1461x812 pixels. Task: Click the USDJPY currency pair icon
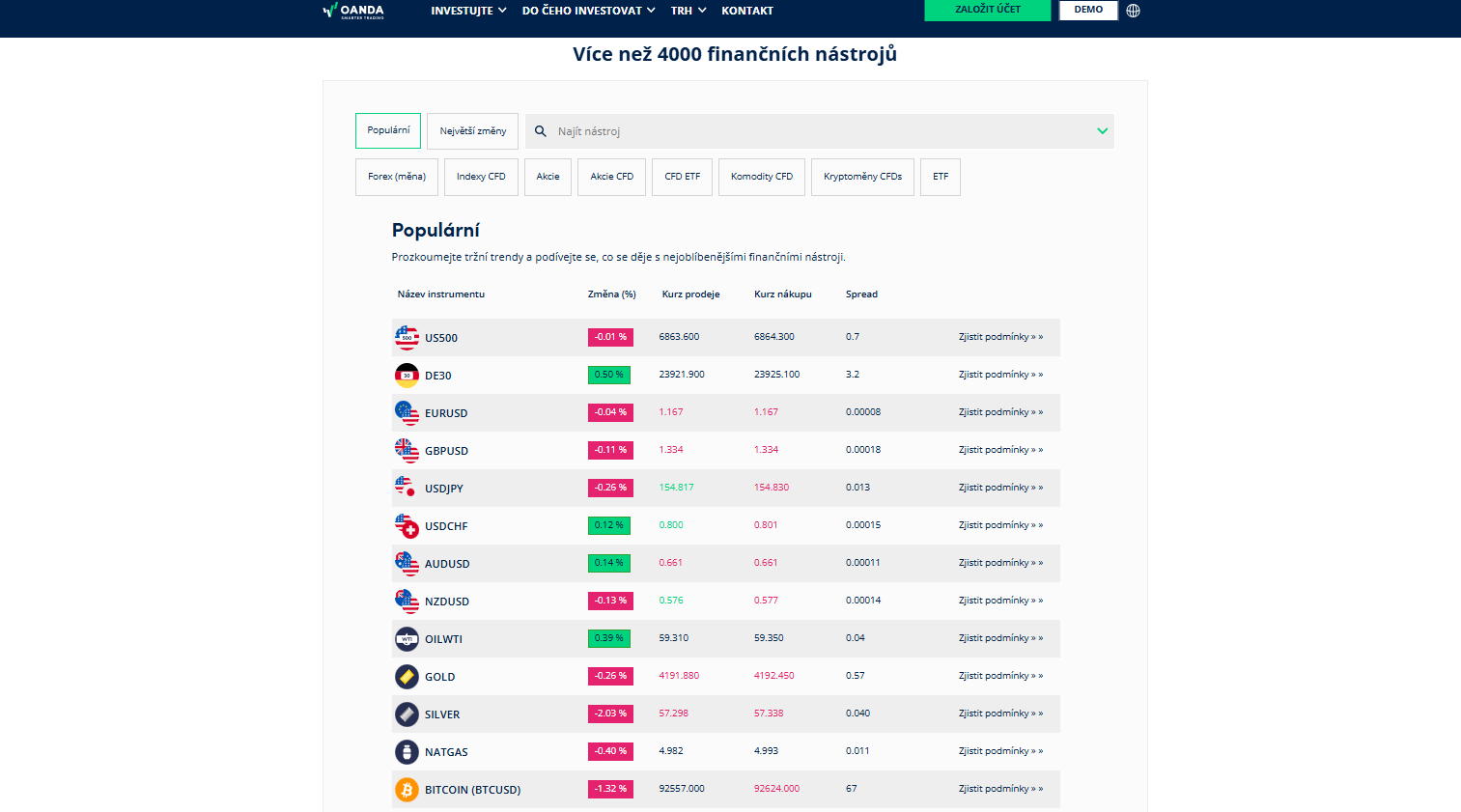407,488
